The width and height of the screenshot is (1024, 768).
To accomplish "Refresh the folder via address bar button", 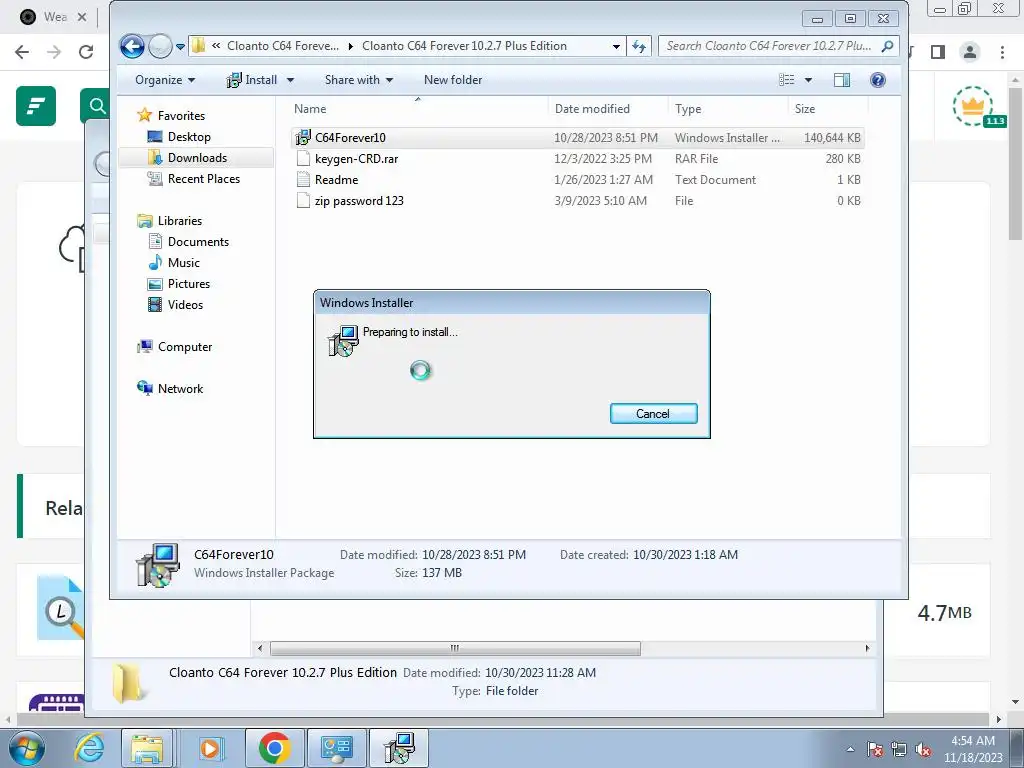I will (x=639, y=46).
